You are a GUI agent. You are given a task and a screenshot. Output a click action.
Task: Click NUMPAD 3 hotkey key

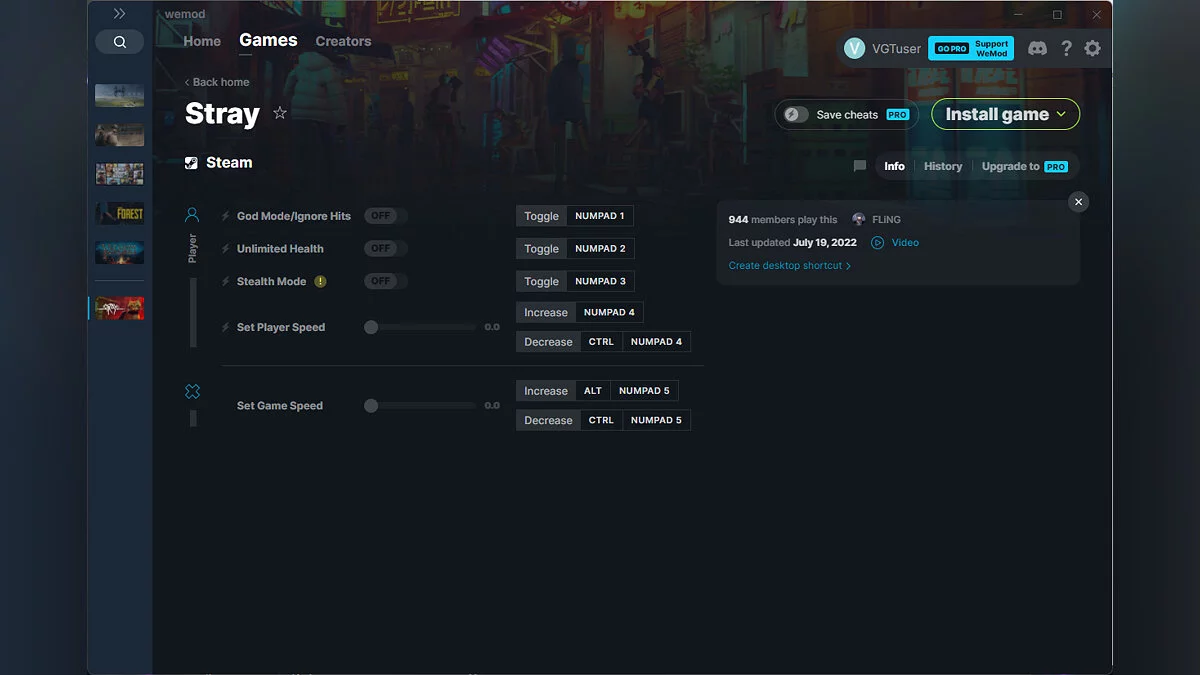(600, 281)
